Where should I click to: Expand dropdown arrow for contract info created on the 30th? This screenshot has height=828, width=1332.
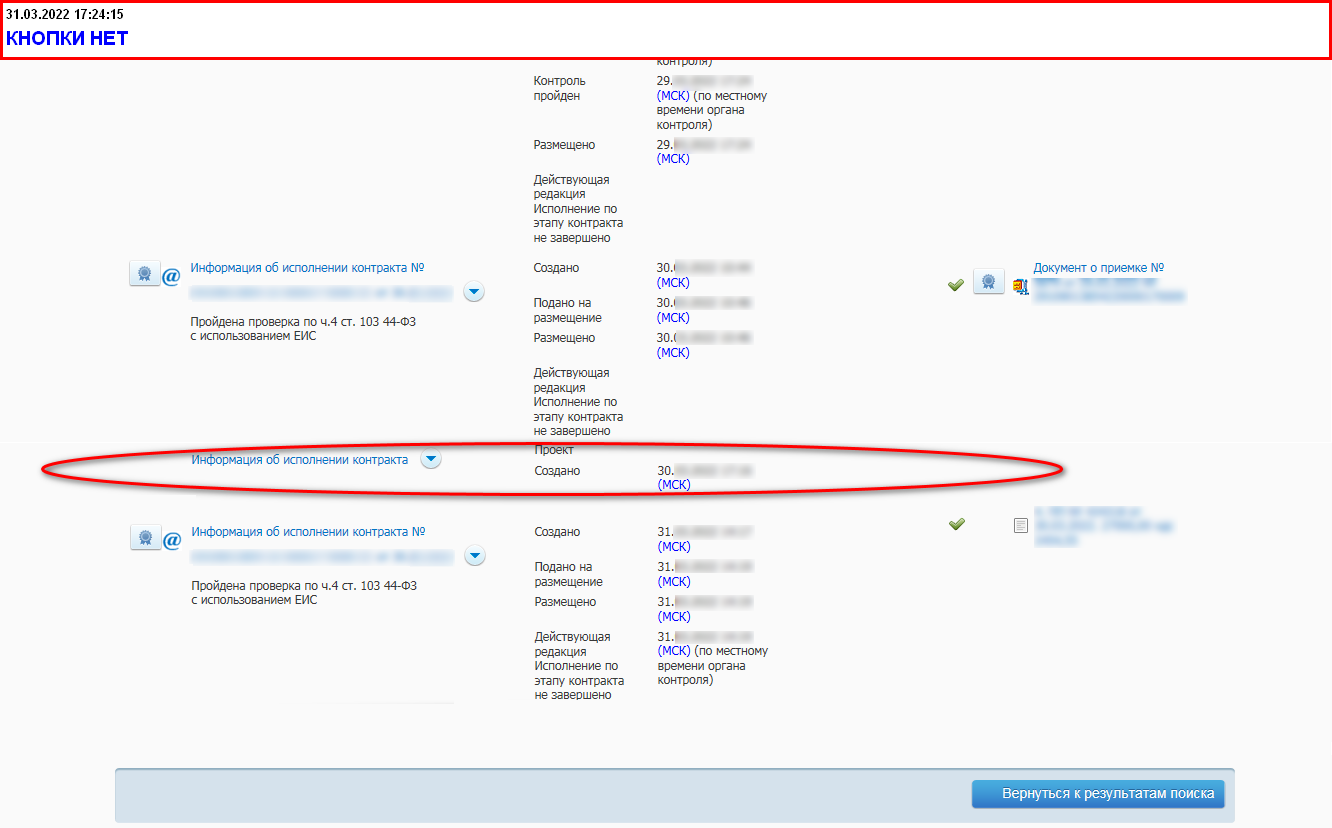click(x=475, y=292)
